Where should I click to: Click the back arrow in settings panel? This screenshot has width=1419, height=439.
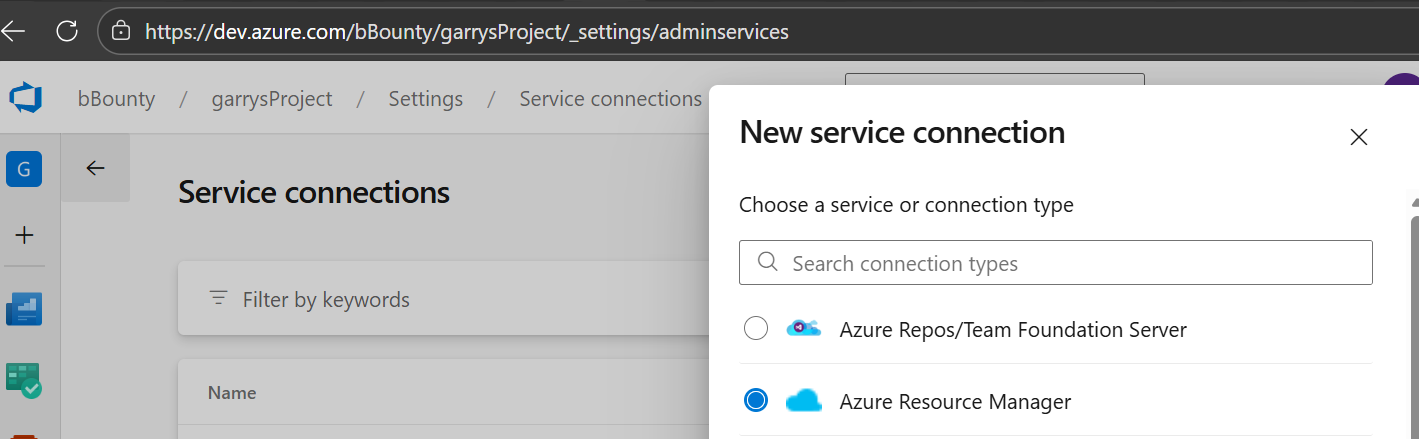point(95,168)
